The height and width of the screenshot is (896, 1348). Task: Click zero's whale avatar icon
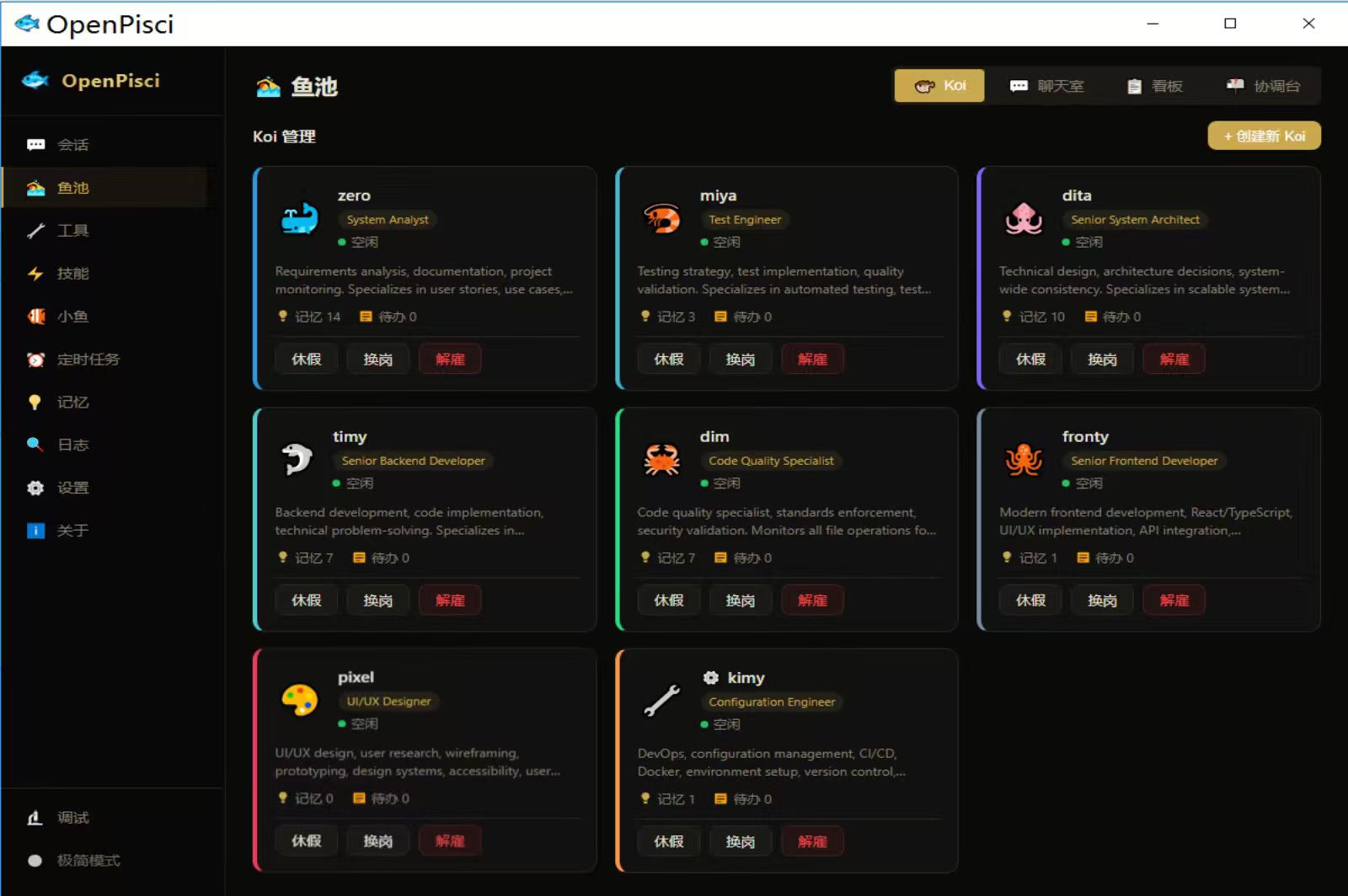299,219
